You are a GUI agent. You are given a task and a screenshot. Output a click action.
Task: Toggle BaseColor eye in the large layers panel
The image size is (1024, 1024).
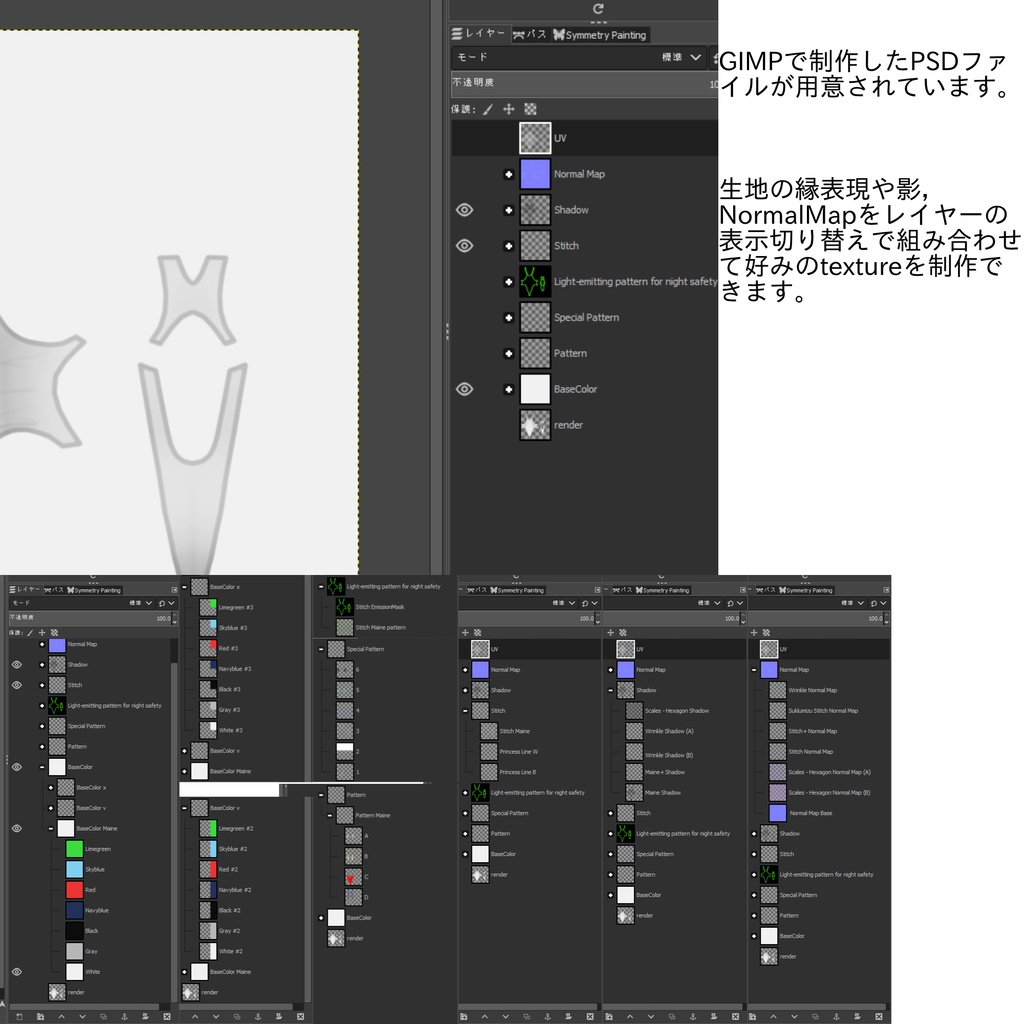464,389
